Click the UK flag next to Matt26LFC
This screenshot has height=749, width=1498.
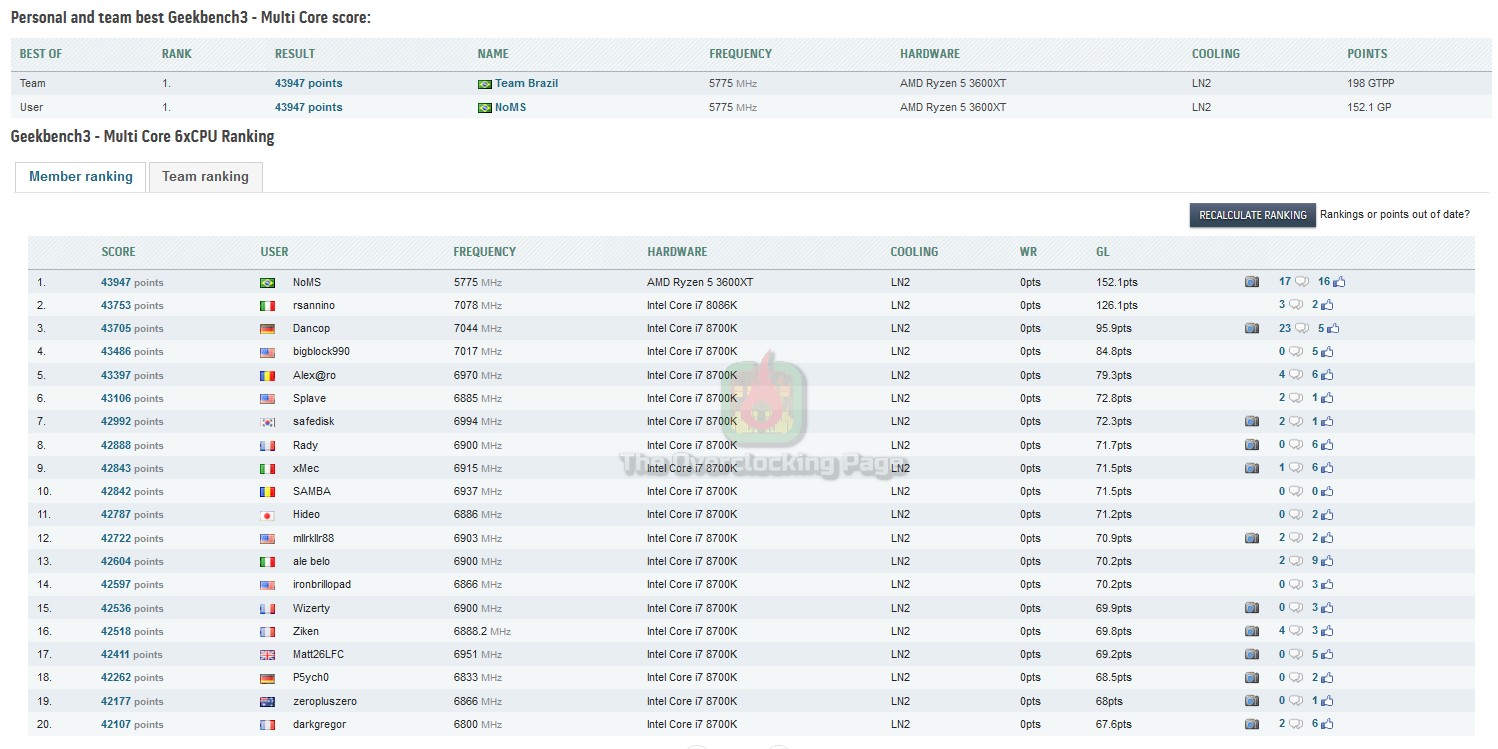pyautogui.click(x=267, y=654)
